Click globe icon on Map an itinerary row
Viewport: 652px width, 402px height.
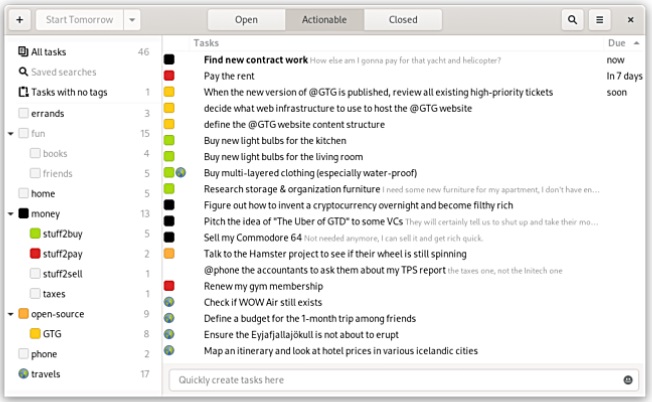point(169,350)
